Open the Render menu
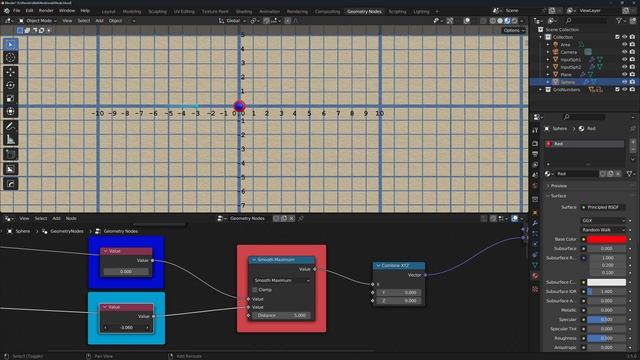Image resolution: width=640 pixels, height=360 pixels. 46,11
